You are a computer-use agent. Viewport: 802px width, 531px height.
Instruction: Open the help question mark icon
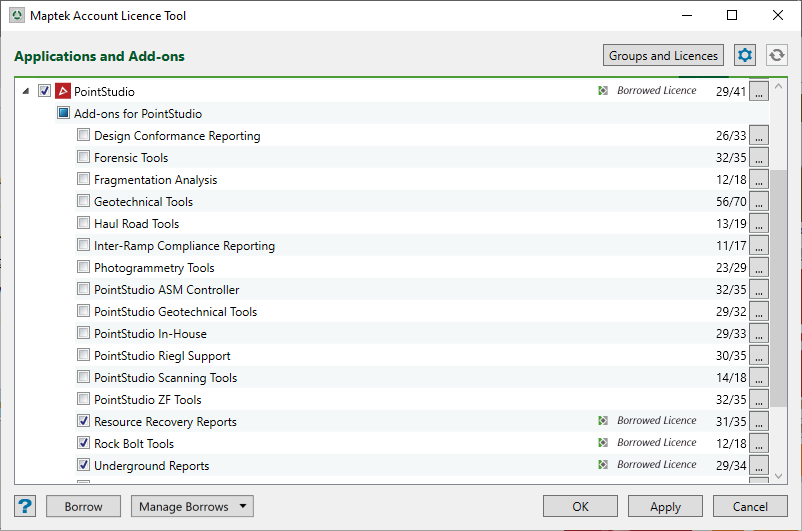click(x=25, y=506)
